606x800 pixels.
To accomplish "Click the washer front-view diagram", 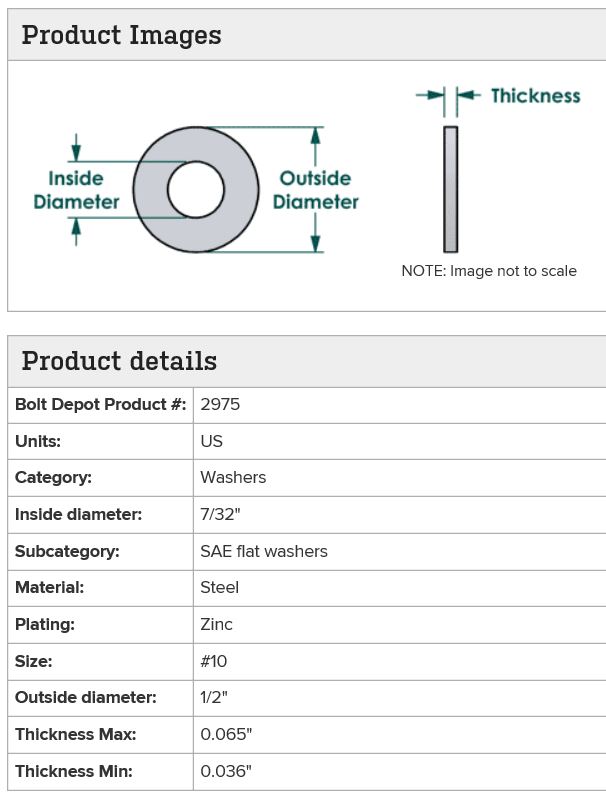I will tap(196, 189).
